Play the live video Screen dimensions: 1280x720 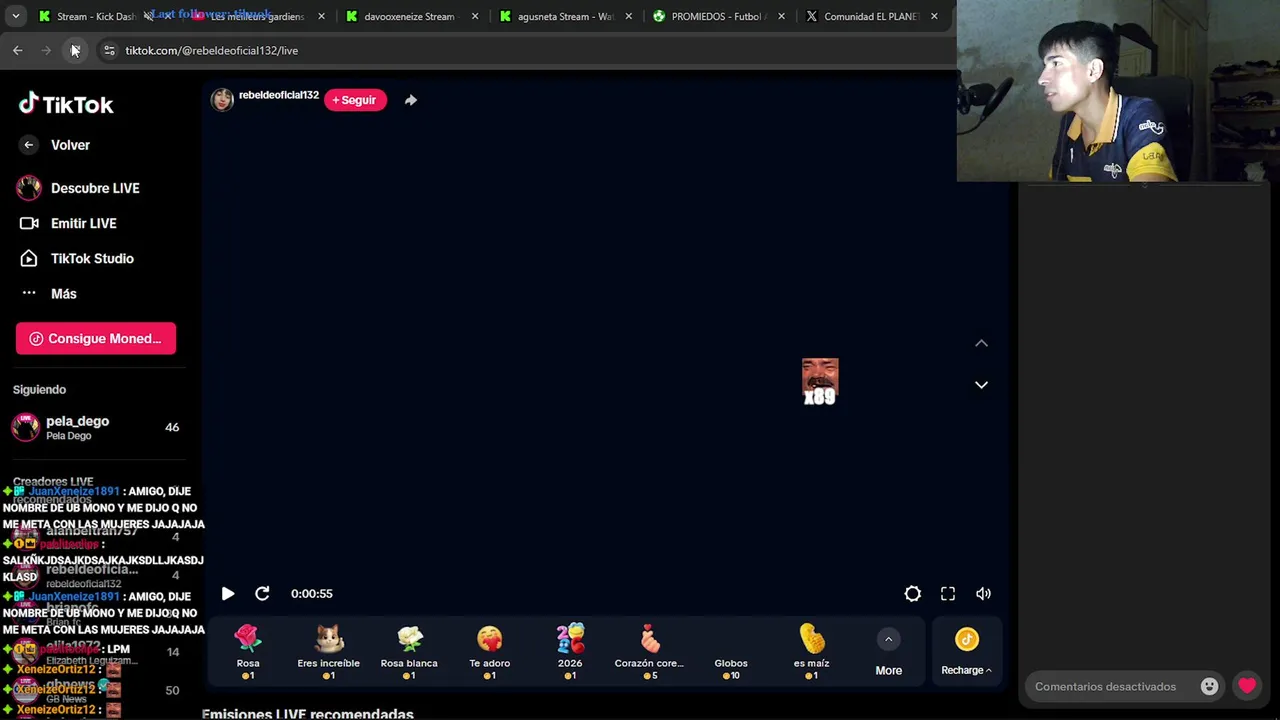coord(228,594)
